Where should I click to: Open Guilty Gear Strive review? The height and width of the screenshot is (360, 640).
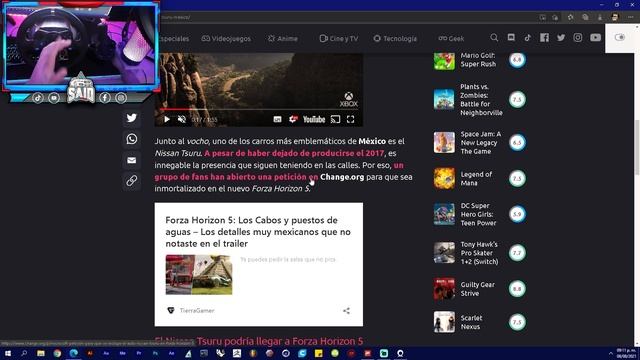click(478, 289)
